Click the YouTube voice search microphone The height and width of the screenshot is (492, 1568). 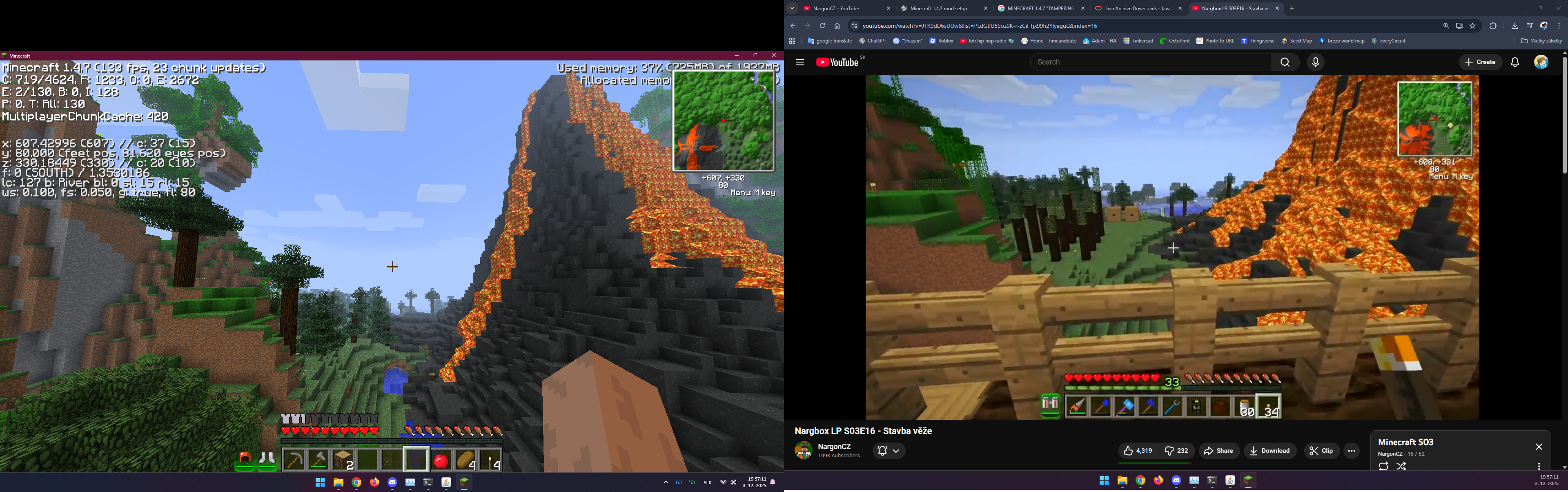click(1315, 62)
